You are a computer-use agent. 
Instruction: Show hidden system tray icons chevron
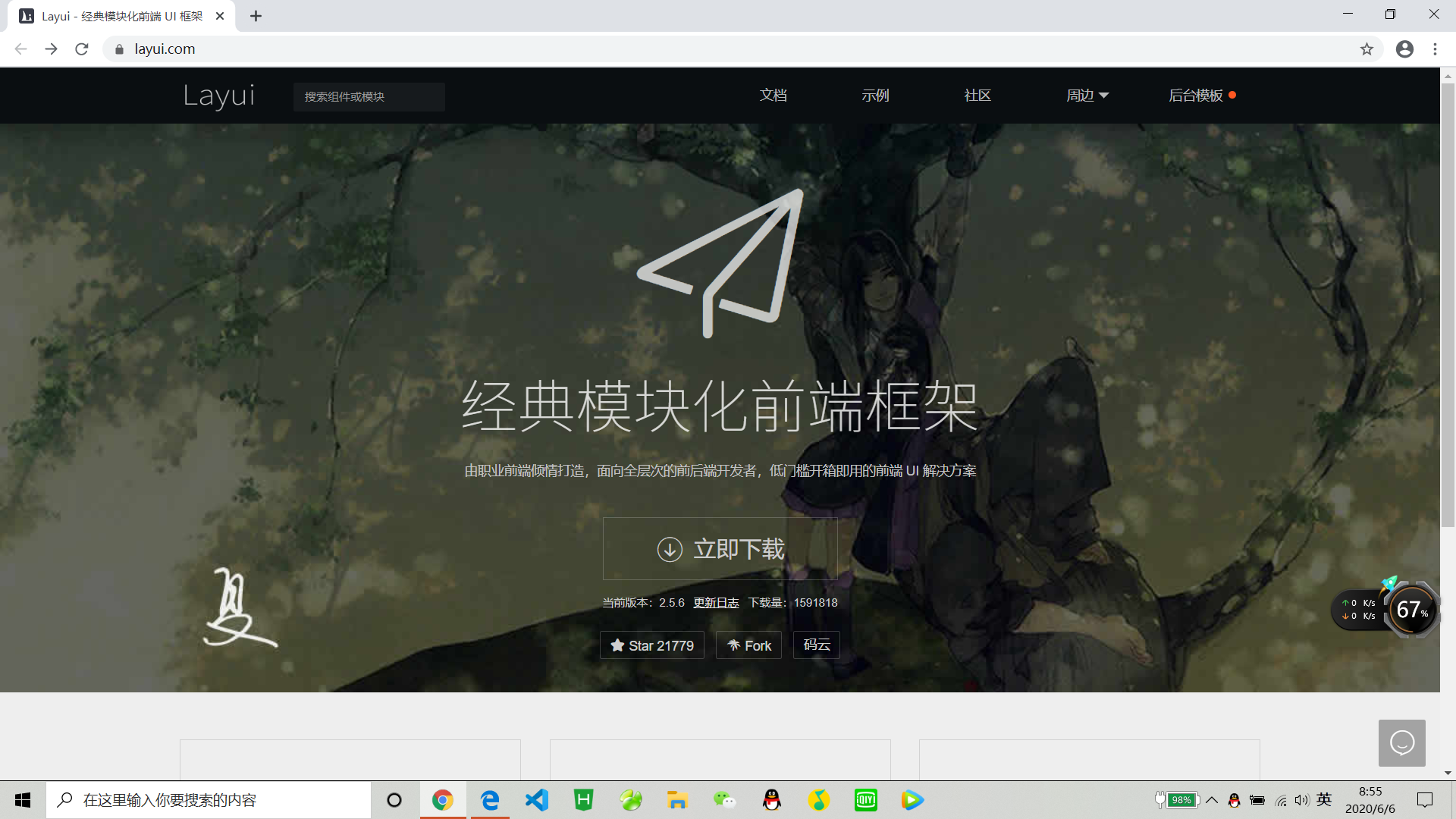click(1212, 800)
